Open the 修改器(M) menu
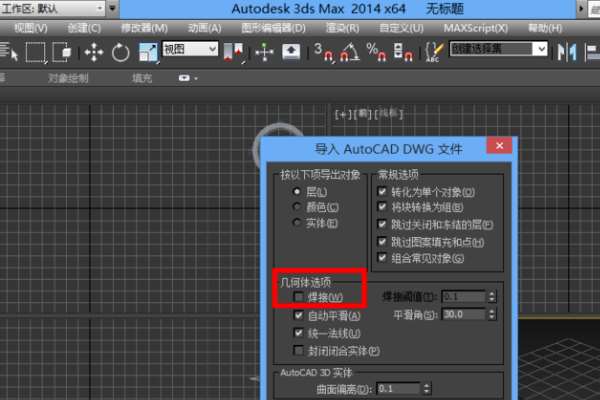This screenshot has height=400, width=600. 144,28
